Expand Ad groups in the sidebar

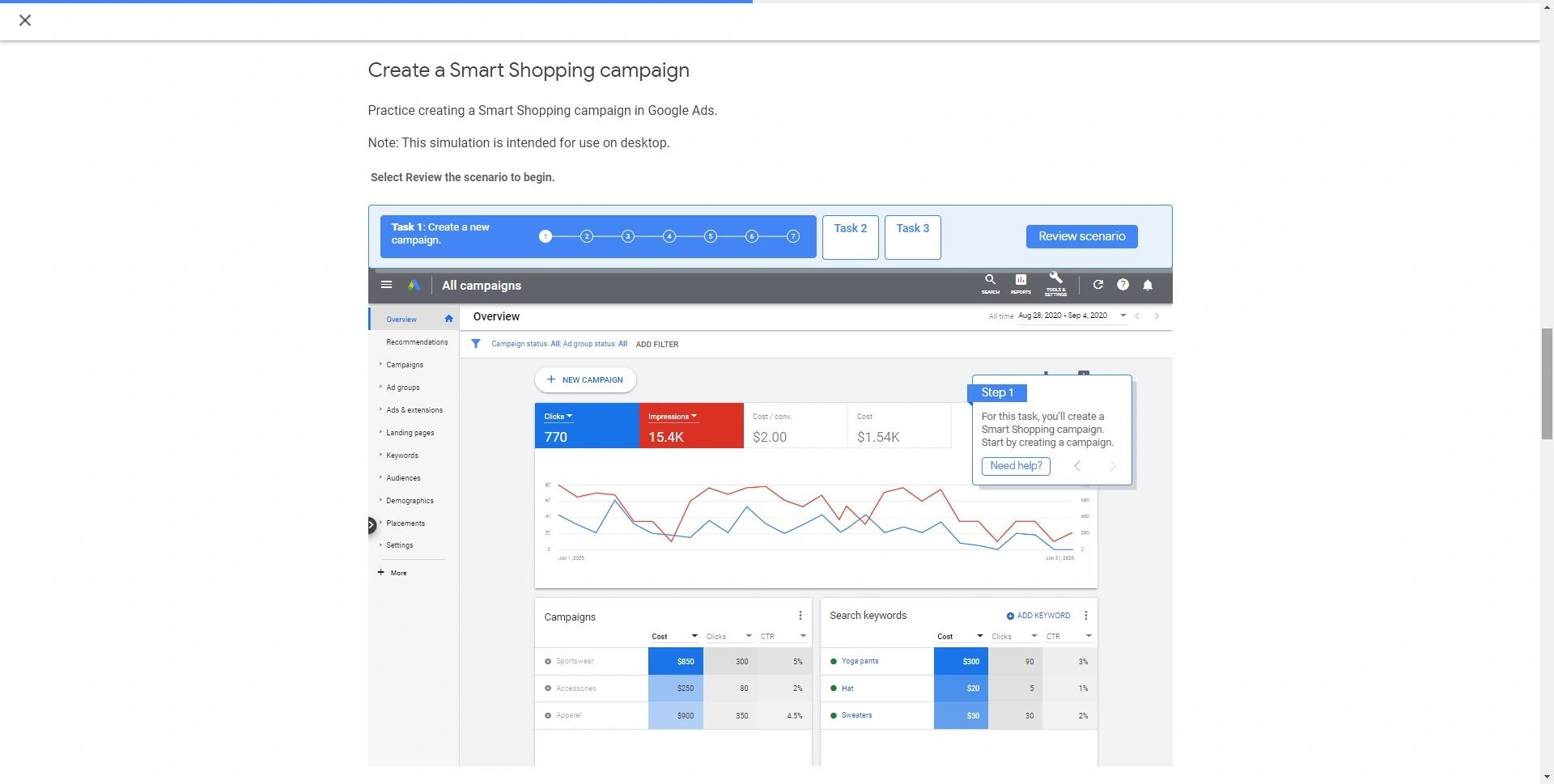pyautogui.click(x=402, y=388)
